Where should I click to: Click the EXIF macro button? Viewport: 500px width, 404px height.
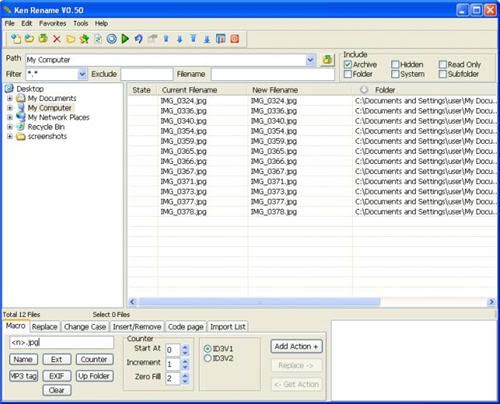[x=57, y=376]
